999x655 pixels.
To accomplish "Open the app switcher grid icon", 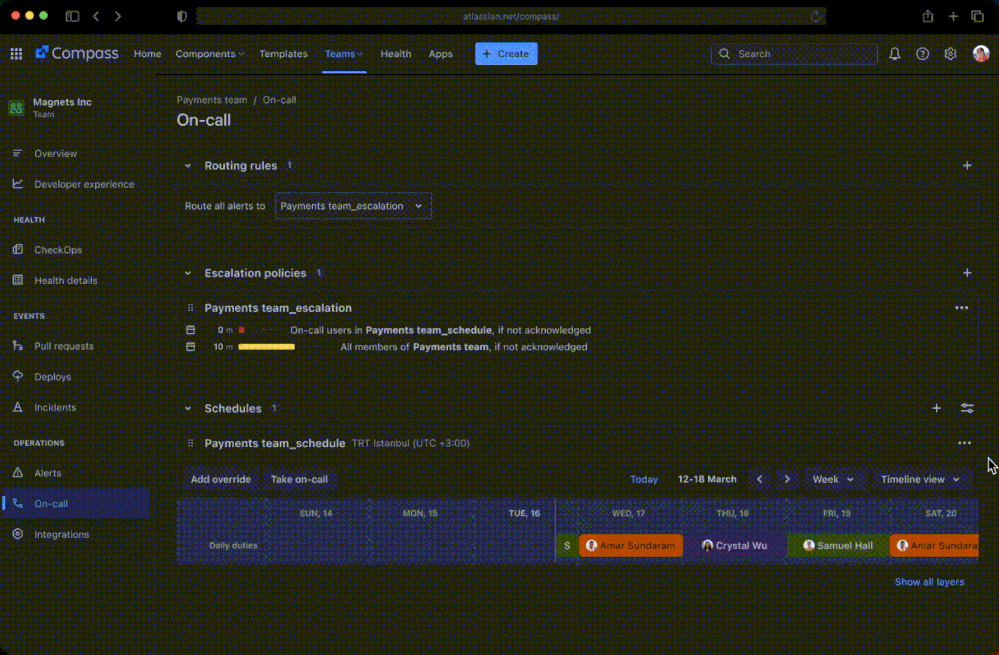I will point(17,54).
